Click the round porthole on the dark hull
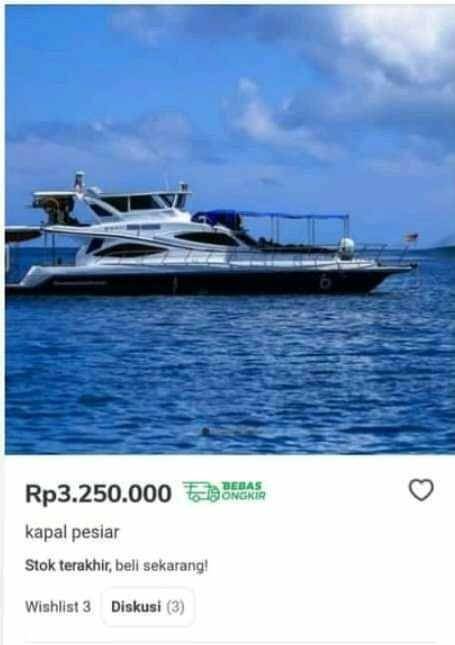 [325, 282]
